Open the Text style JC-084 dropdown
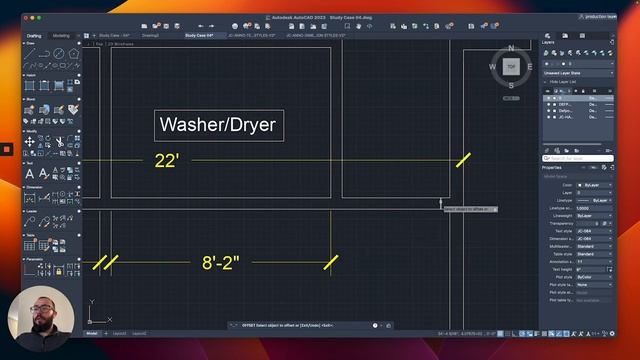The image size is (640, 360). [x=594, y=231]
